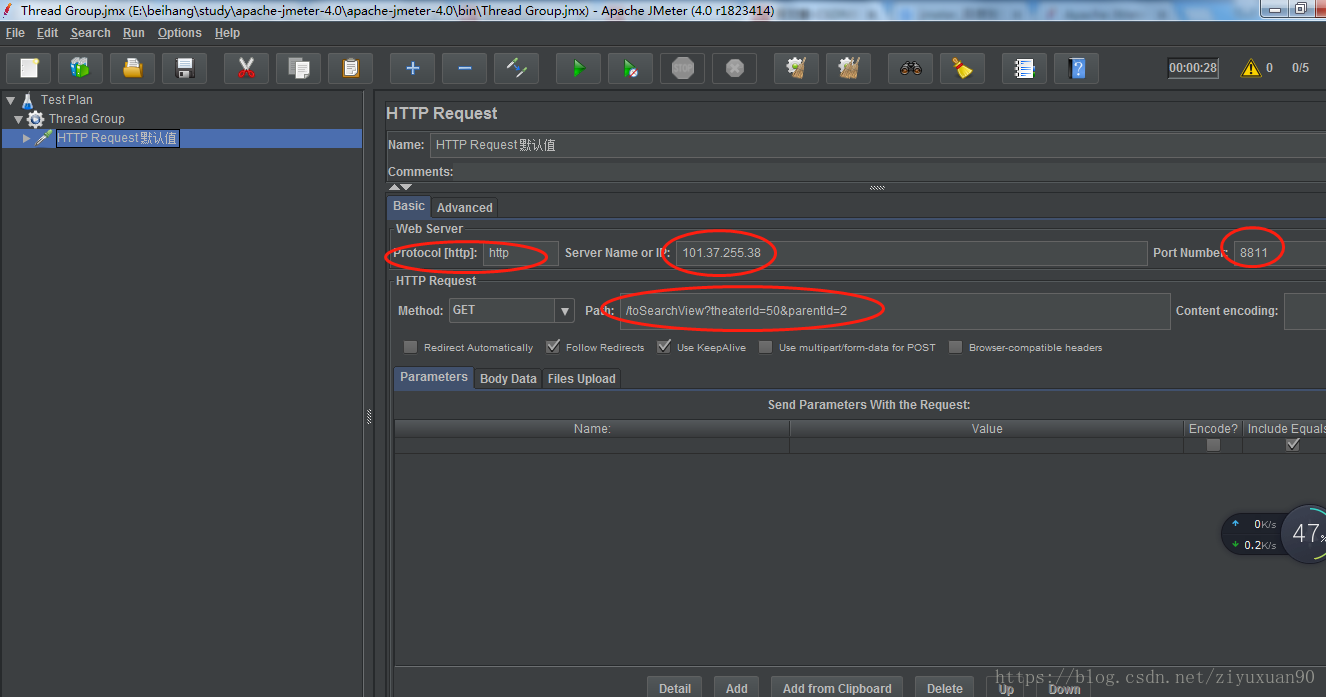The width and height of the screenshot is (1326, 697).
Task: Open the Help menu
Action: tap(228, 33)
